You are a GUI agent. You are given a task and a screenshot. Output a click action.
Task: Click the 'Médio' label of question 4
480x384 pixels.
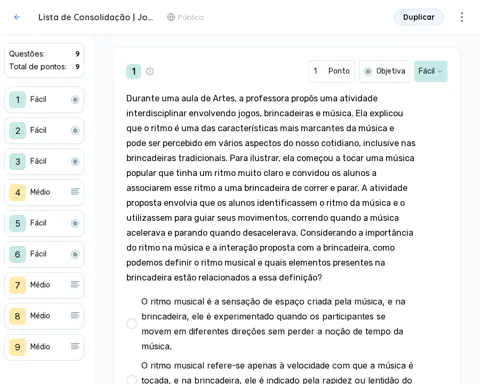click(40, 192)
